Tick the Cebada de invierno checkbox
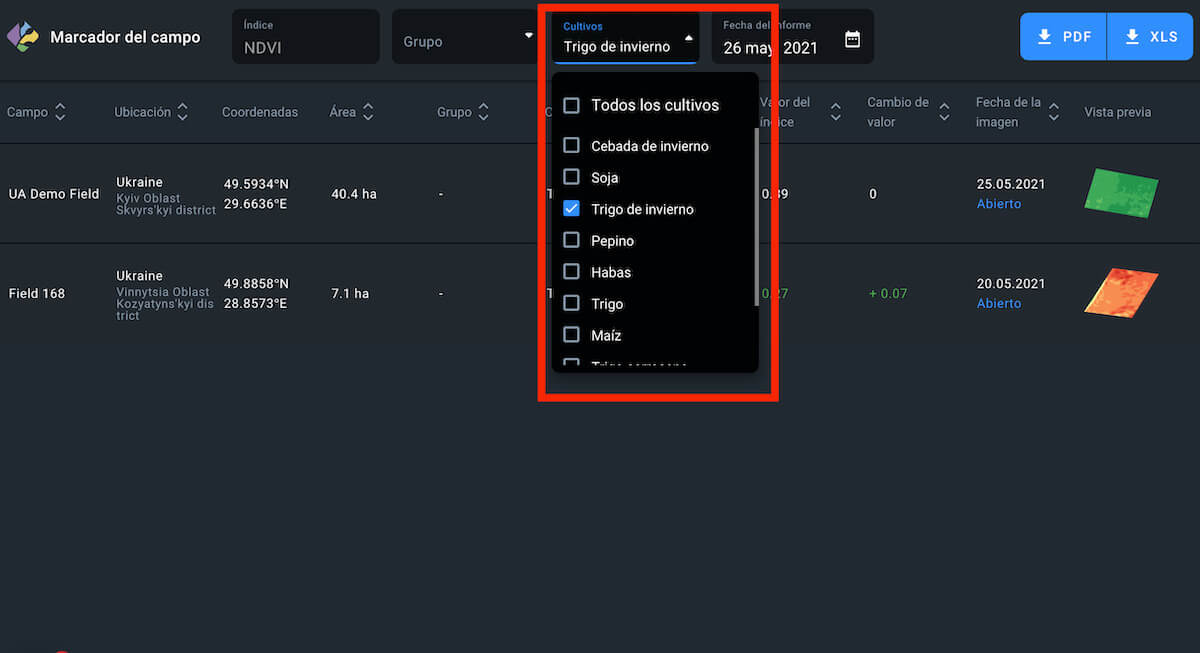1200x653 pixels. coord(571,146)
